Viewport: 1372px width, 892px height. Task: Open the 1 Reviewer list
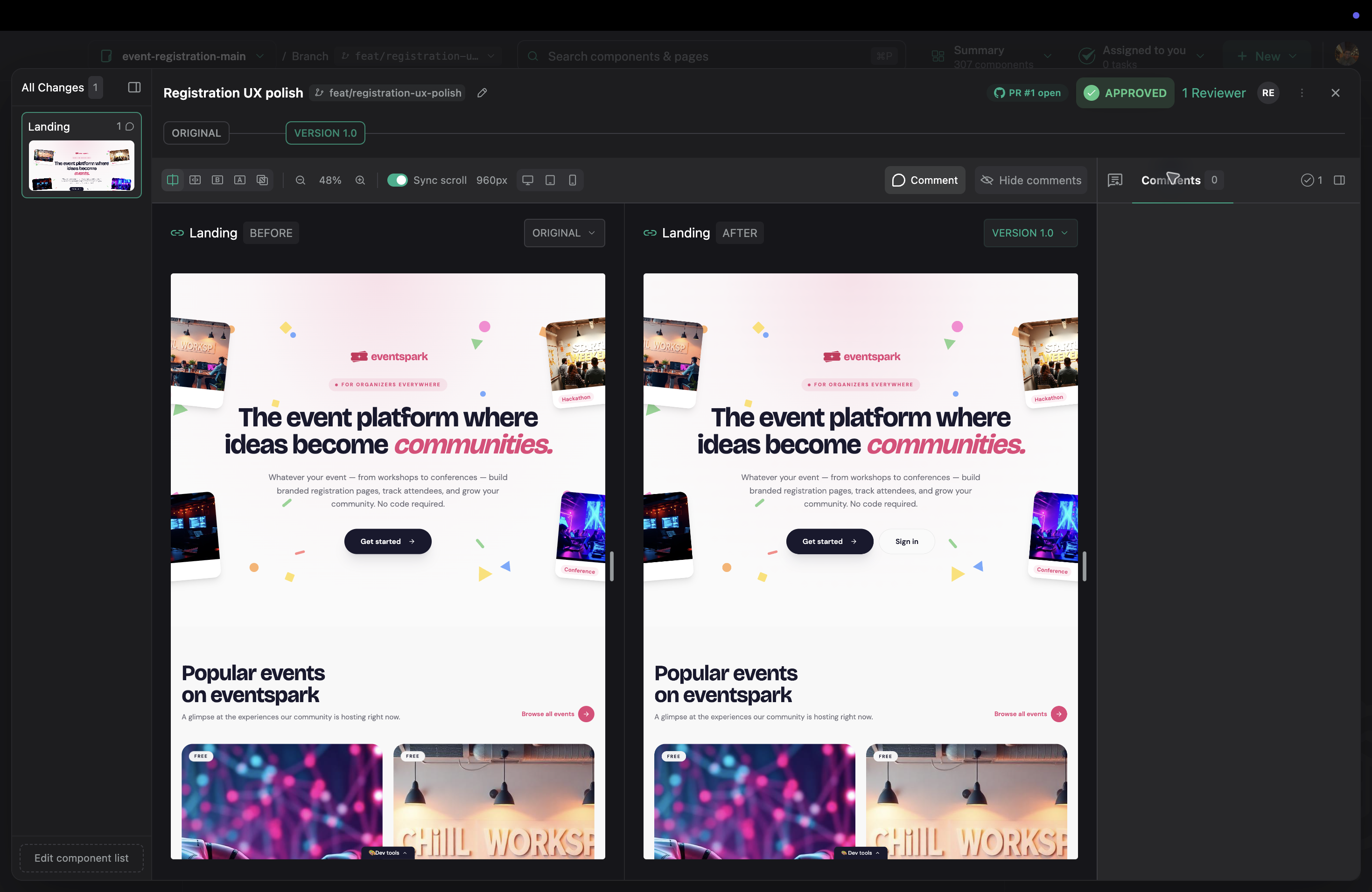[1213, 93]
